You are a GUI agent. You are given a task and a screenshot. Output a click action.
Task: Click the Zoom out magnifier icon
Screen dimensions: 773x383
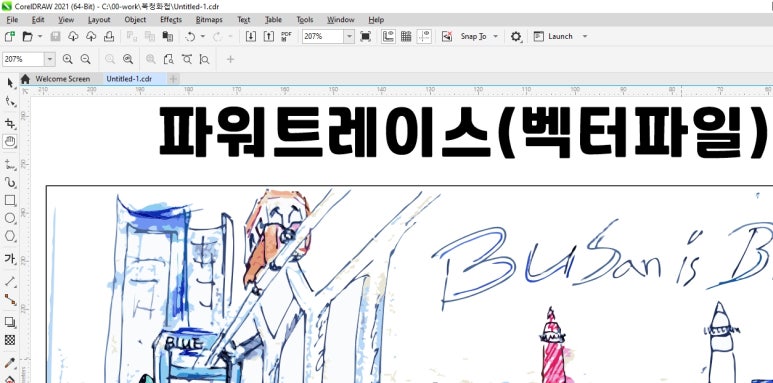85,59
